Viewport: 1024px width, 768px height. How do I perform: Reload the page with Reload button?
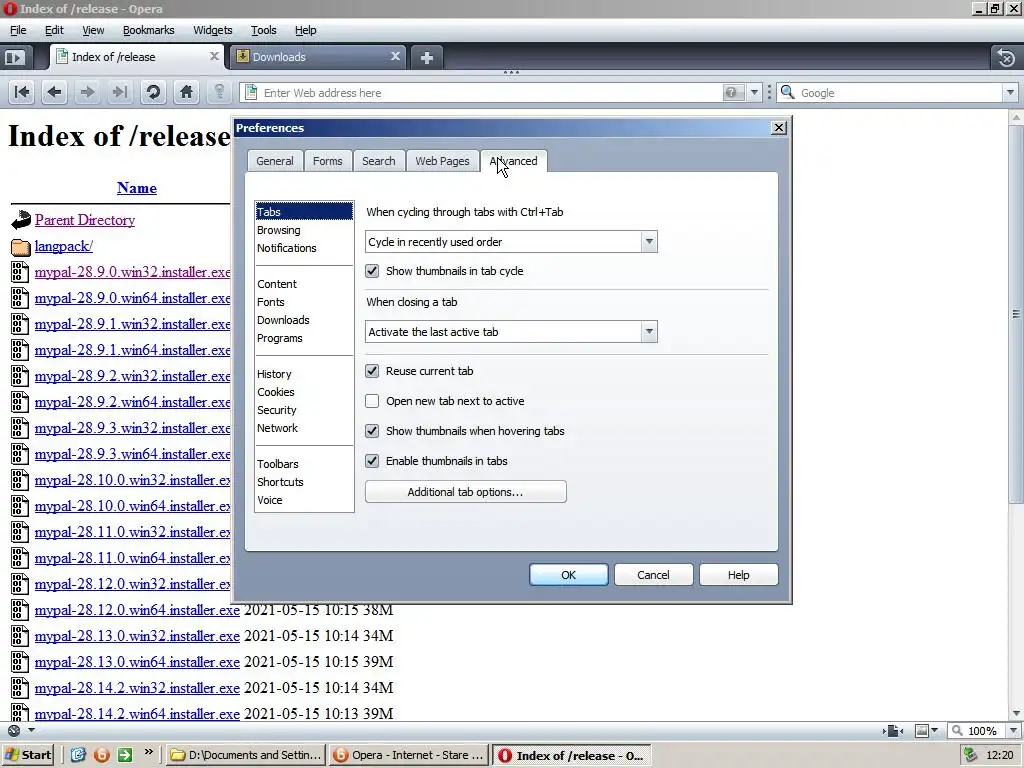[x=153, y=92]
